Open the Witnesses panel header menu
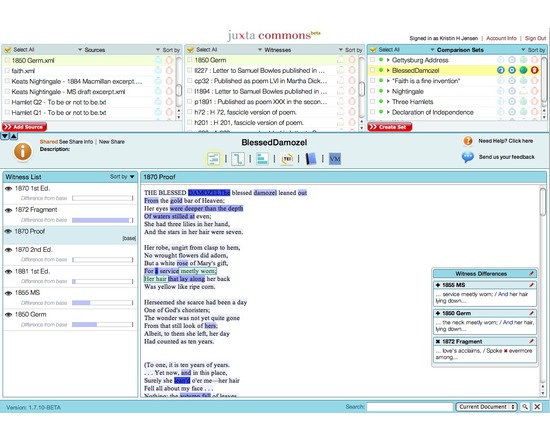Viewport: 550px width, 440px height. click(x=274, y=50)
